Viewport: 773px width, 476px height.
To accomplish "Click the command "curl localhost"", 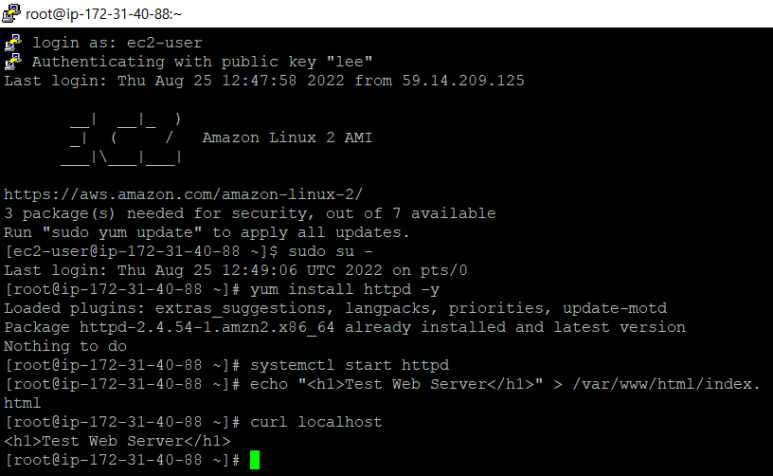I will [316, 422].
